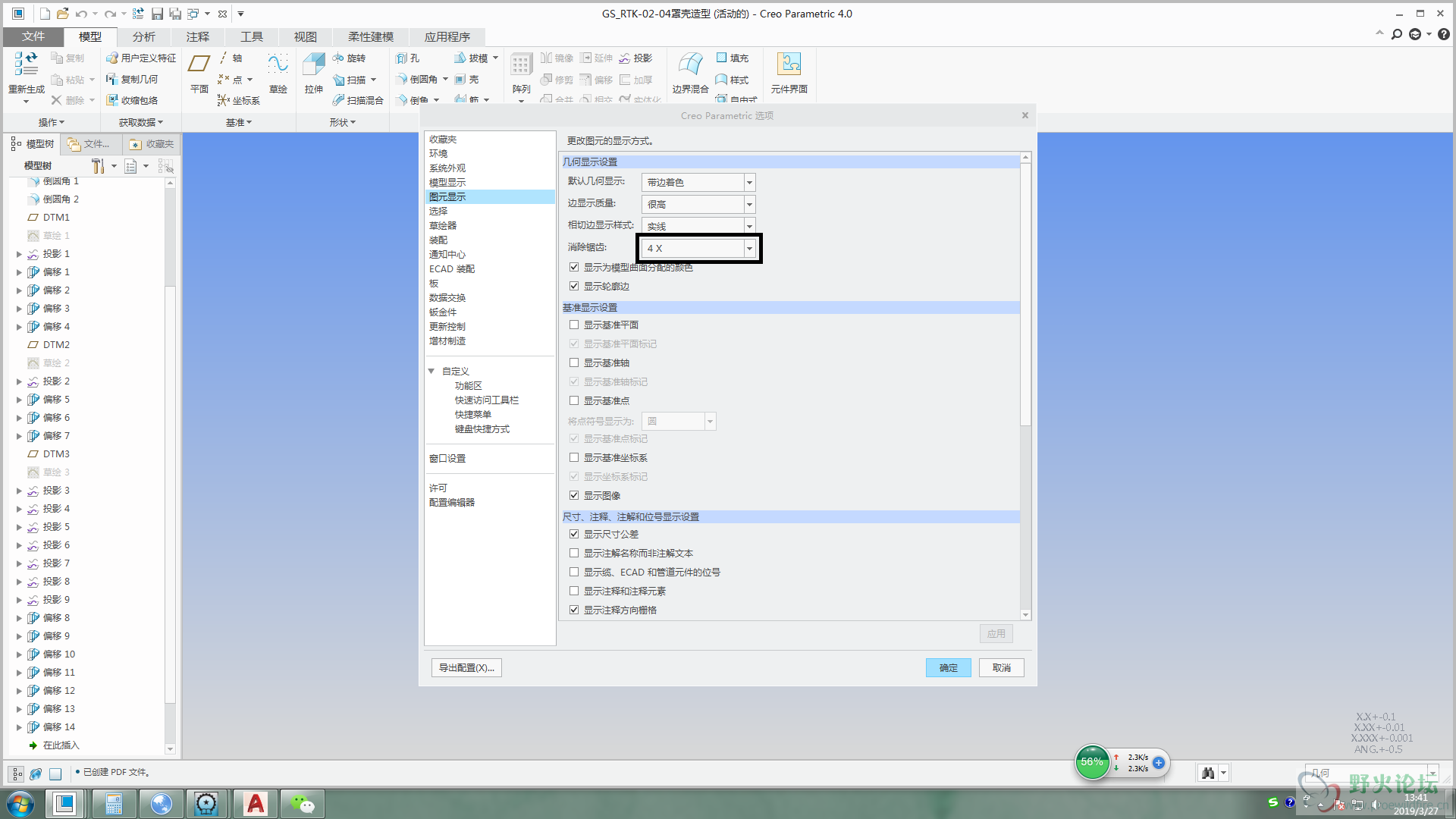The image size is (1456, 819).
Task: Click the Windows Start button
Action: tap(20, 803)
